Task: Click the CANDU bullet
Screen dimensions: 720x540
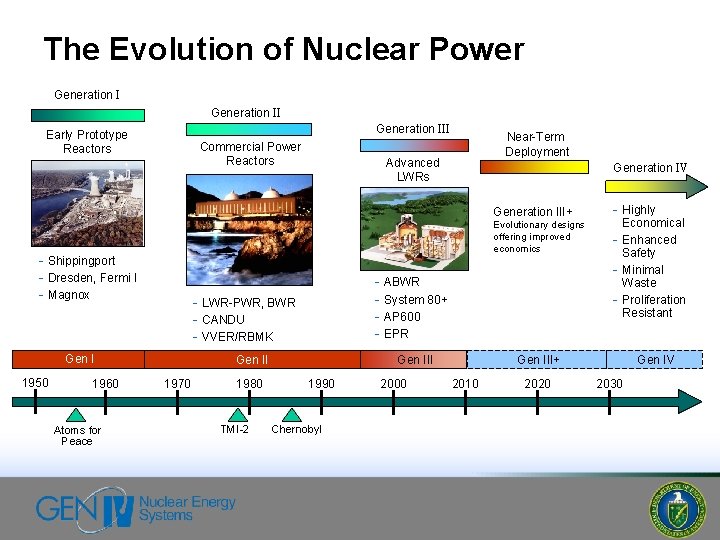Action: pyautogui.click(x=219, y=320)
